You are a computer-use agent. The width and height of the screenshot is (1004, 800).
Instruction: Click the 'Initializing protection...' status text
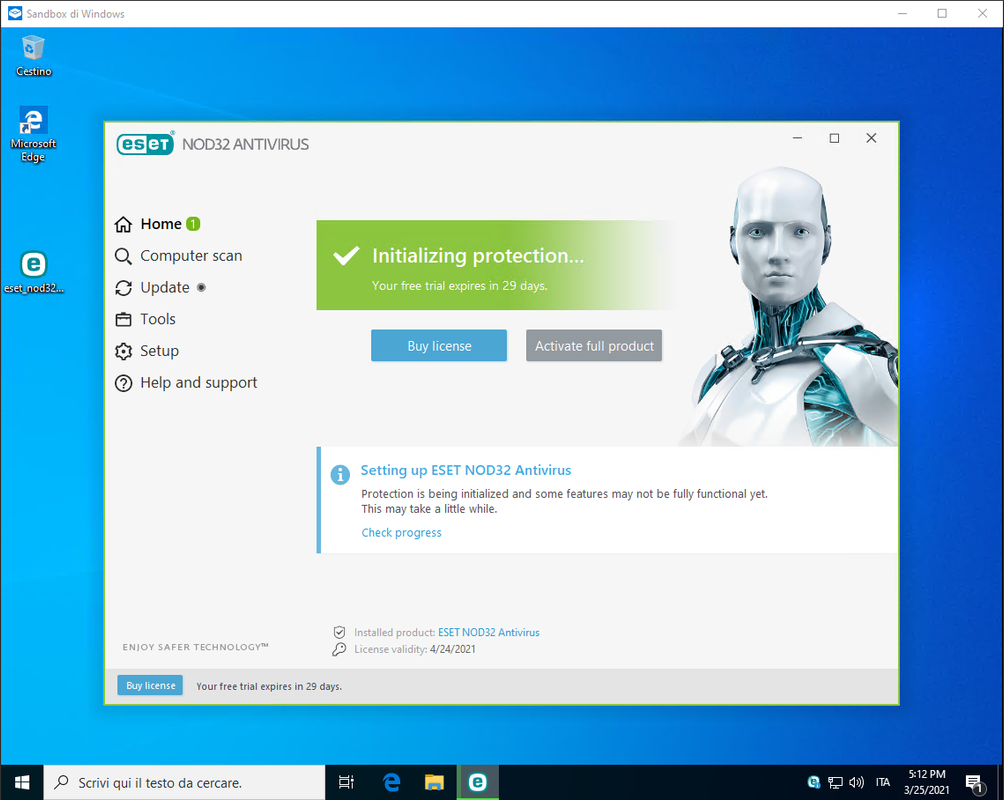(478, 256)
